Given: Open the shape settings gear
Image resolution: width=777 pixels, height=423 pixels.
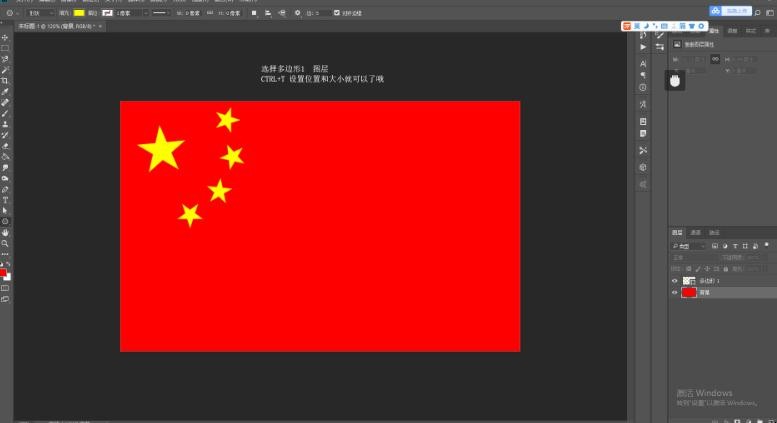Looking at the screenshot, I should pos(297,13).
